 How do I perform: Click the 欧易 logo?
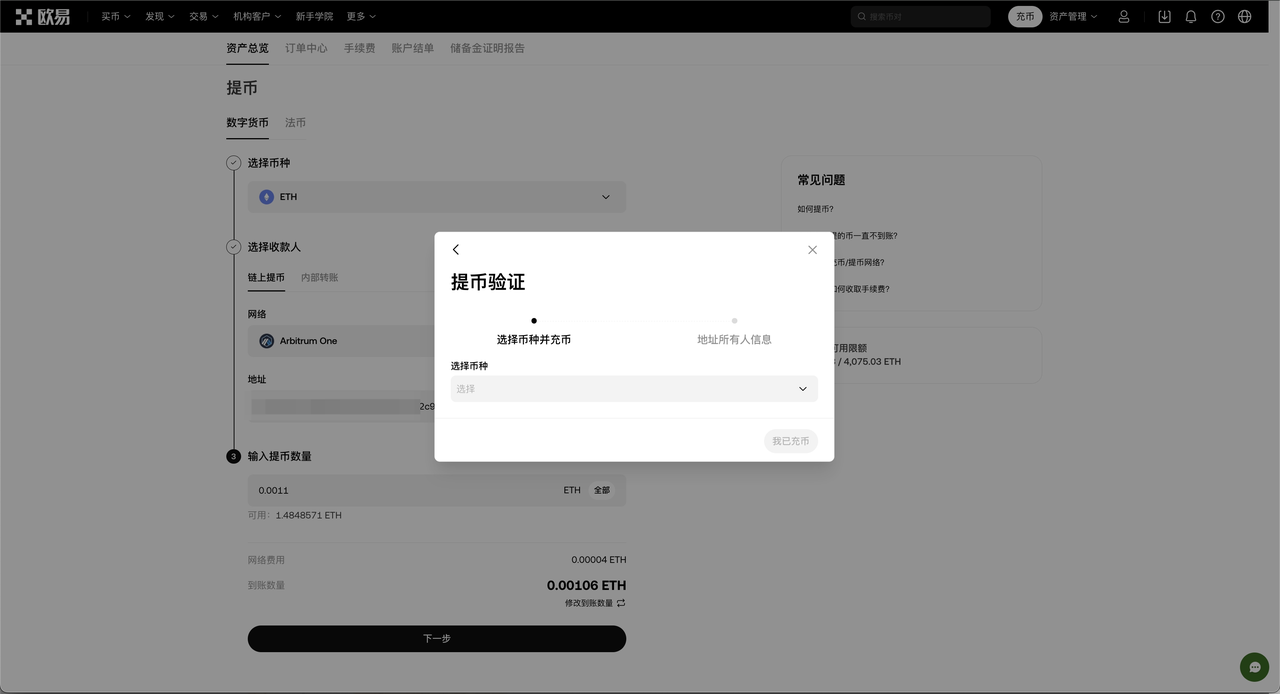click(x=43, y=17)
